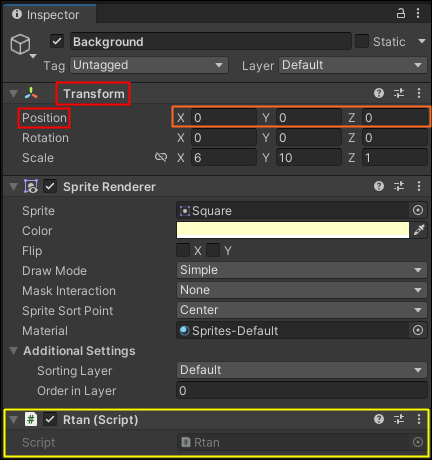Lock the Inspector panel
The height and width of the screenshot is (460, 432).
(401, 14)
